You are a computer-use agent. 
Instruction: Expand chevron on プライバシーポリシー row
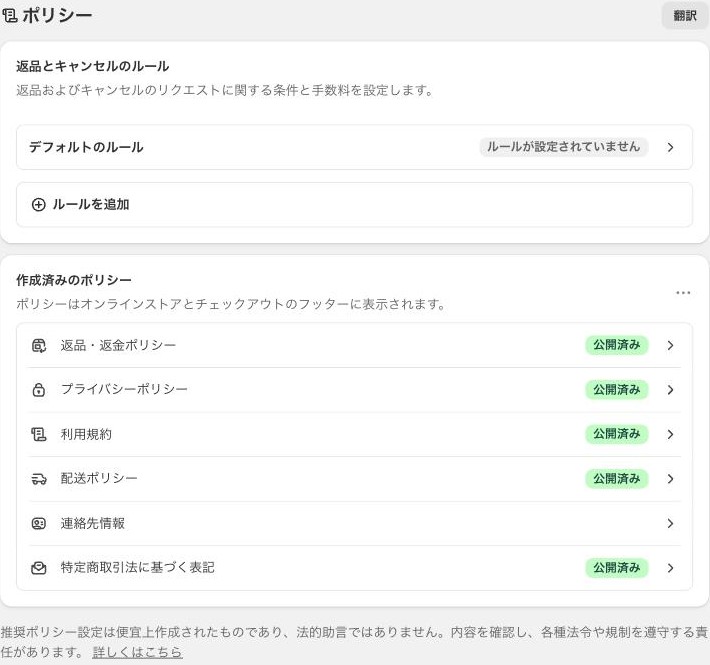tap(671, 390)
